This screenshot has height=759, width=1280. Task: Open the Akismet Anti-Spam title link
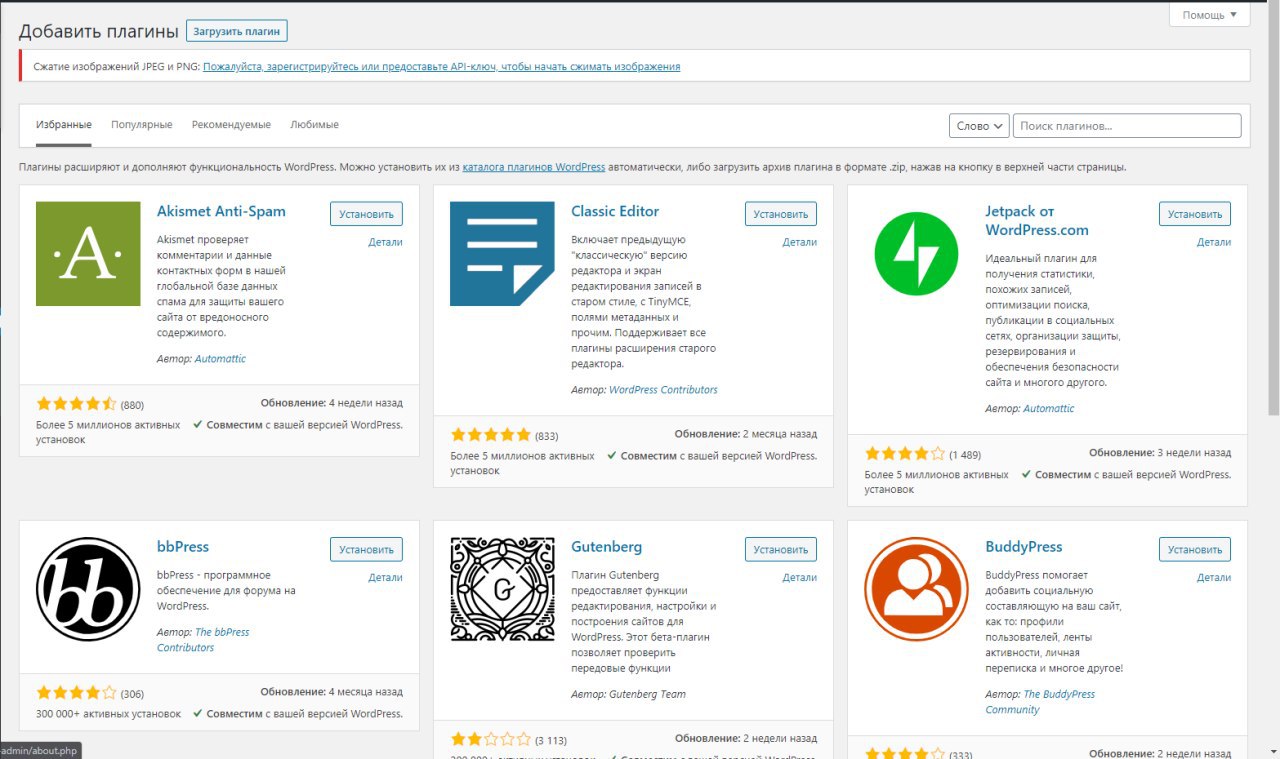[221, 211]
